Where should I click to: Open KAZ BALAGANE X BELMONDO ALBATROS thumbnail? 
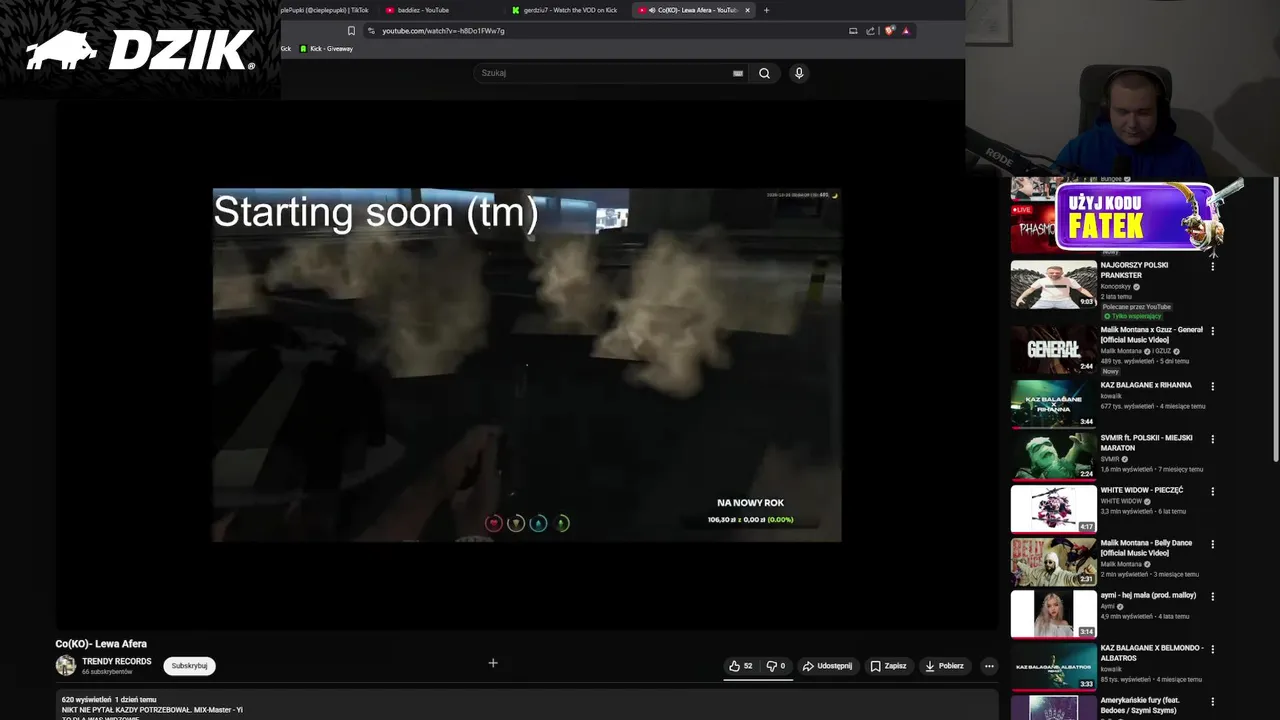point(1053,666)
